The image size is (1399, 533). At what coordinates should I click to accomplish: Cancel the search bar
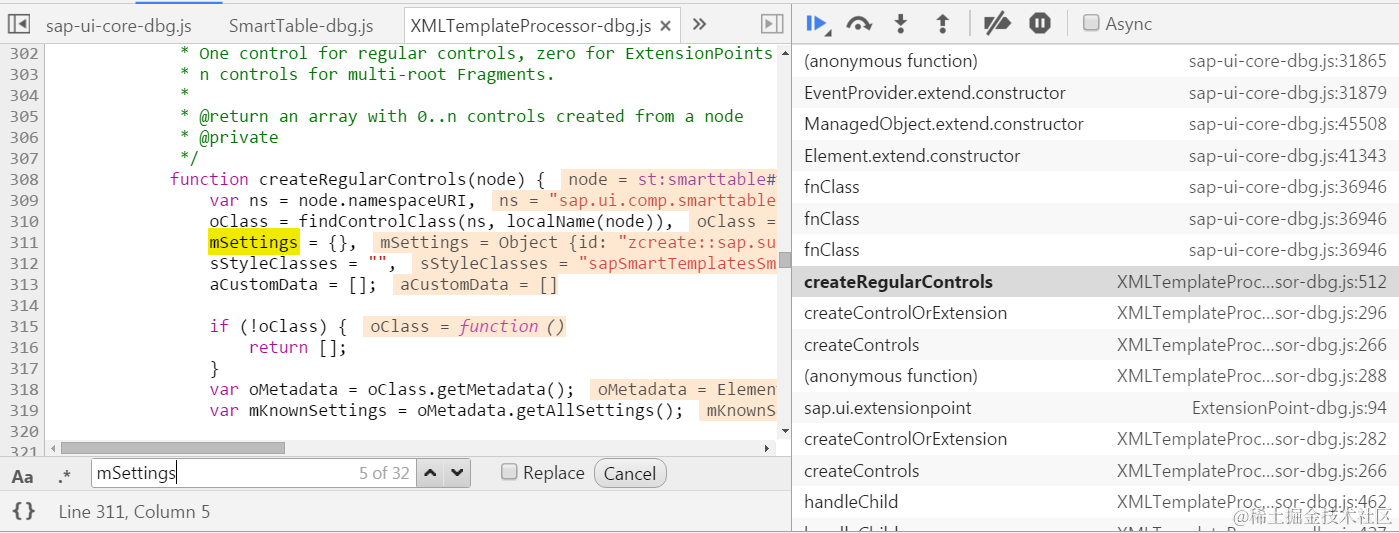[630, 473]
